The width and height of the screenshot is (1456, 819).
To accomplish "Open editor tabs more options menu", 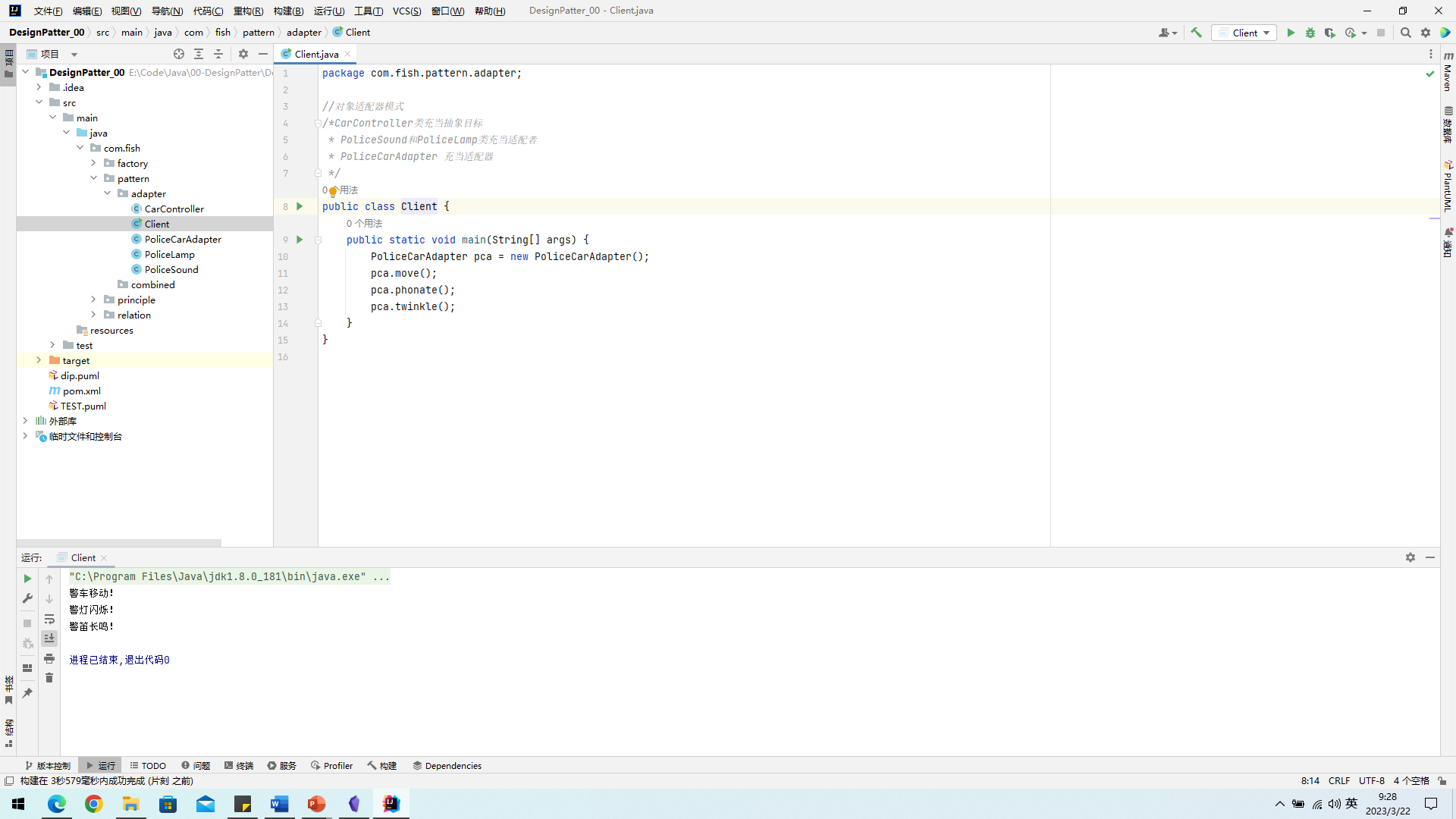I will tap(1431, 54).
